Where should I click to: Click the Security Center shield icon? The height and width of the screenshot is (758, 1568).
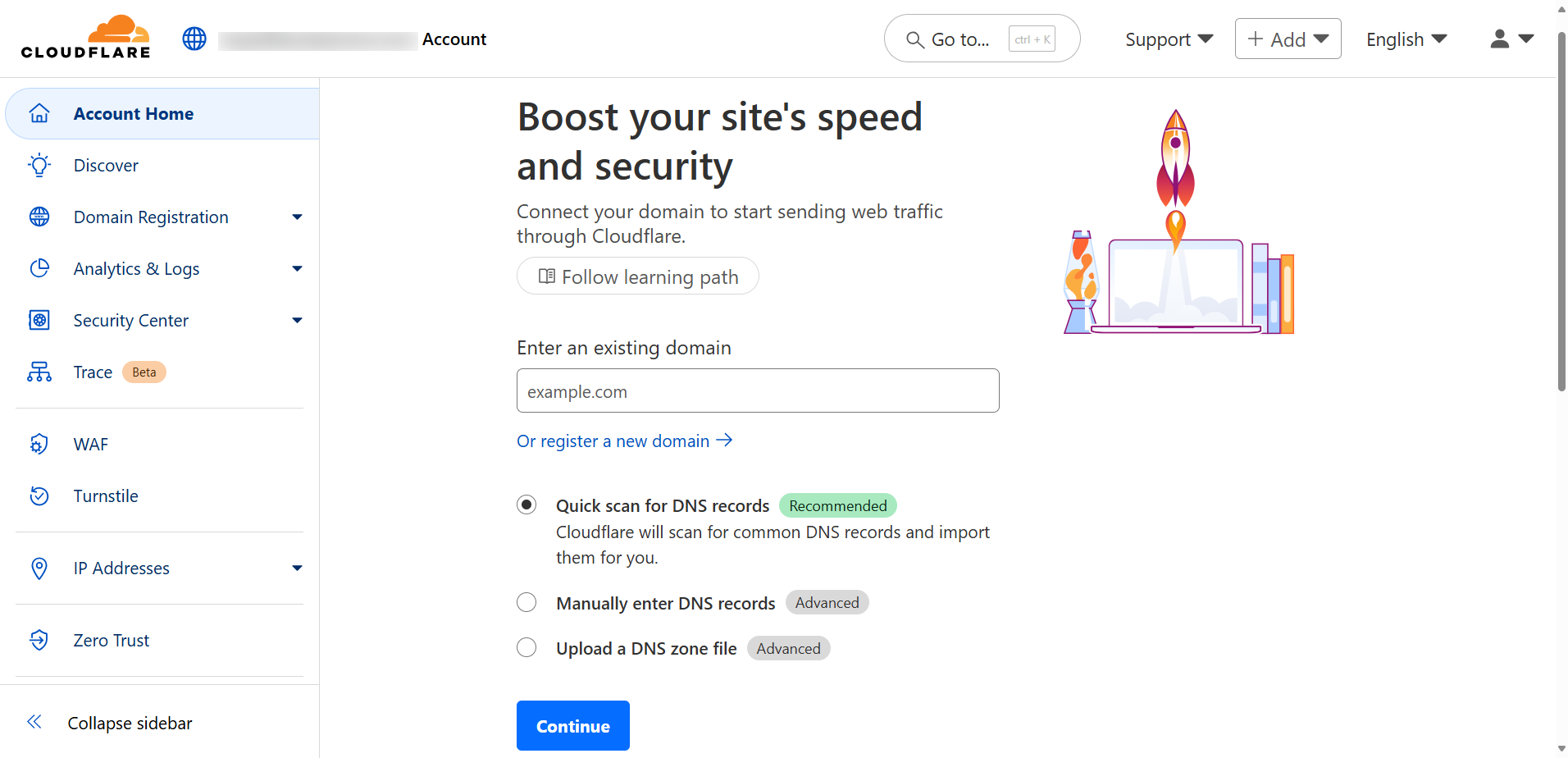coord(39,320)
